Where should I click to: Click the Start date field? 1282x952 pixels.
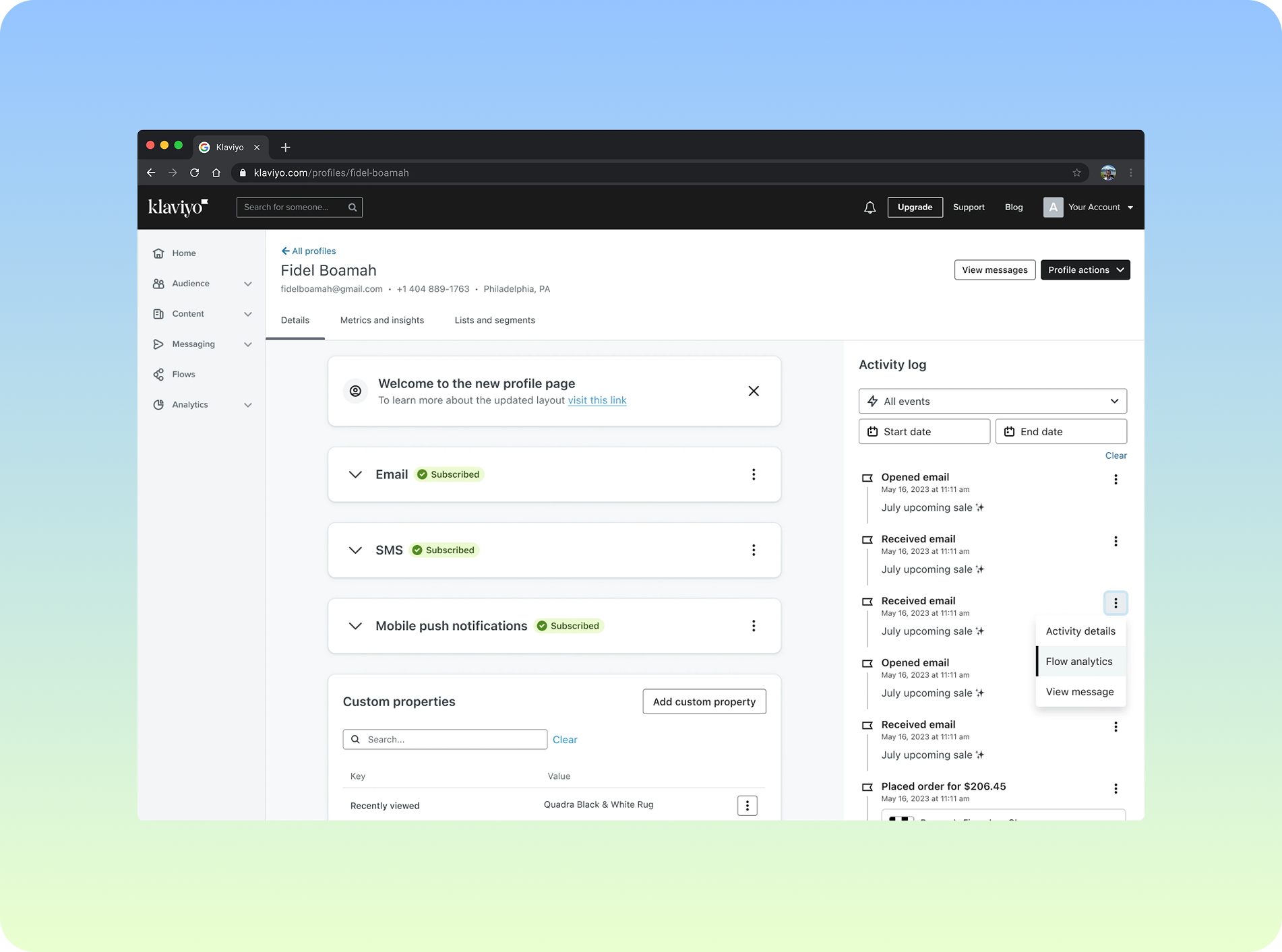point(924,431)
